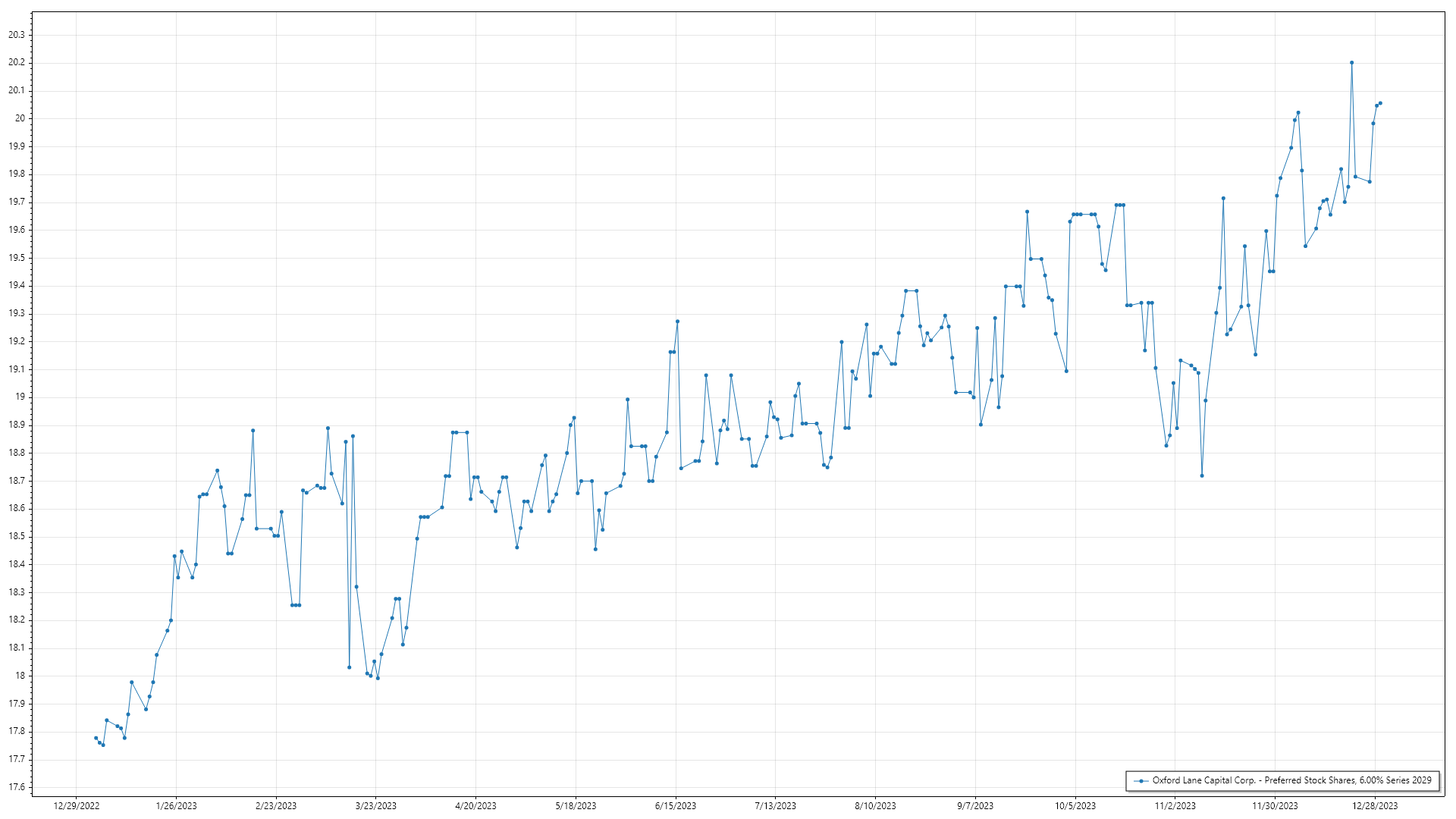Click the highest data point near 20.2
The image size is (1456, 819).
[x=1351, y=63]
